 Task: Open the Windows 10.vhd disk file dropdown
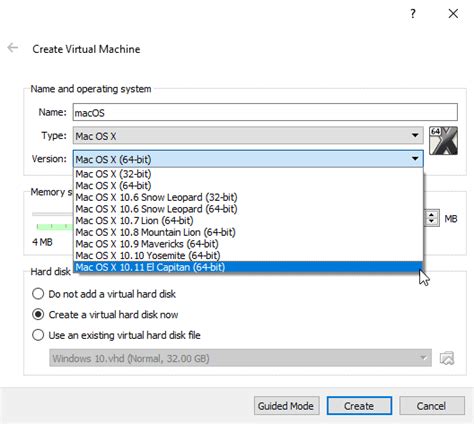[x=240, y=358]
